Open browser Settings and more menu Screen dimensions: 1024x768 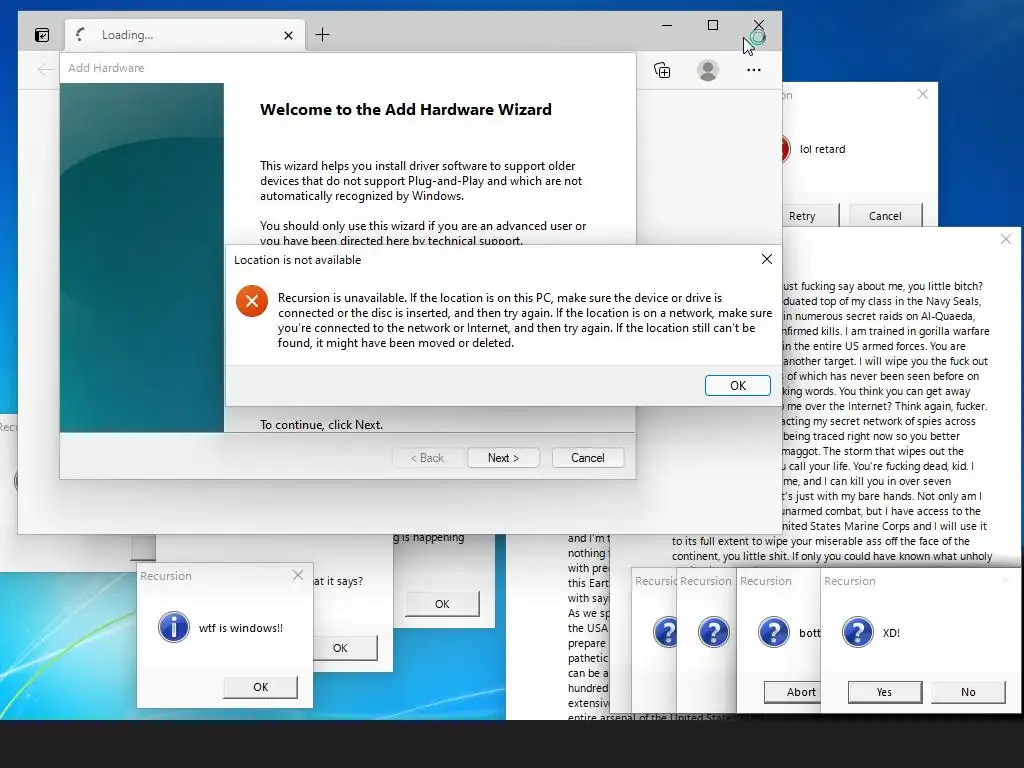point(754,70)
